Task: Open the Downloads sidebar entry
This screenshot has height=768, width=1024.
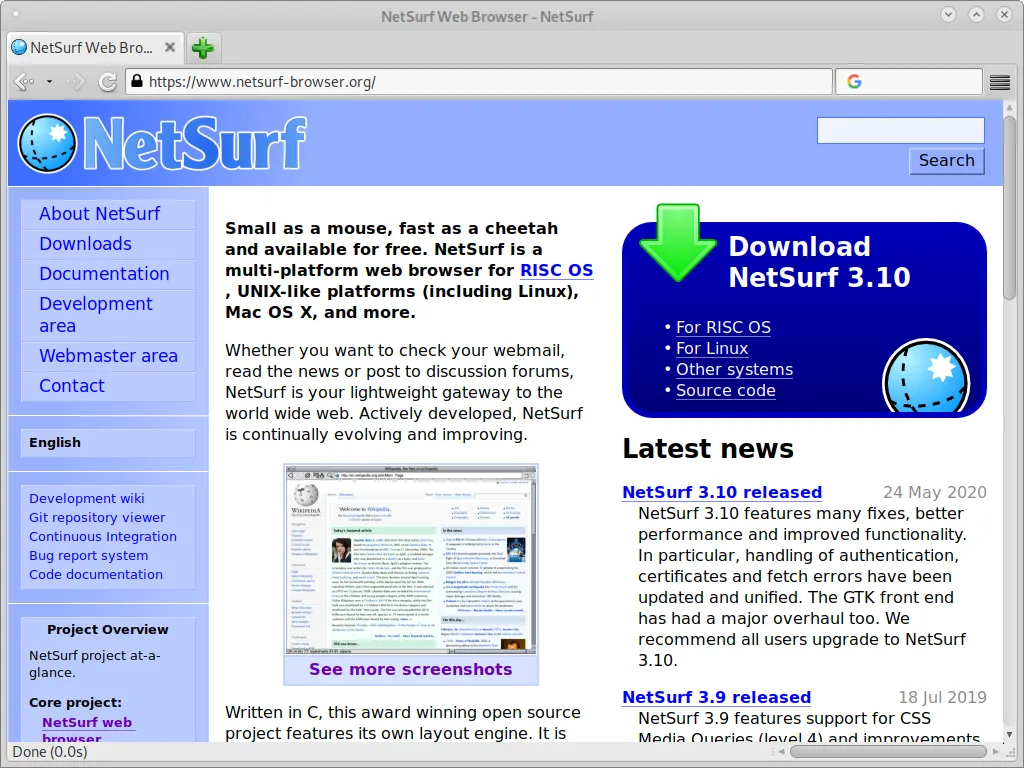Action: pyautogui.click(x=85, y=244)
